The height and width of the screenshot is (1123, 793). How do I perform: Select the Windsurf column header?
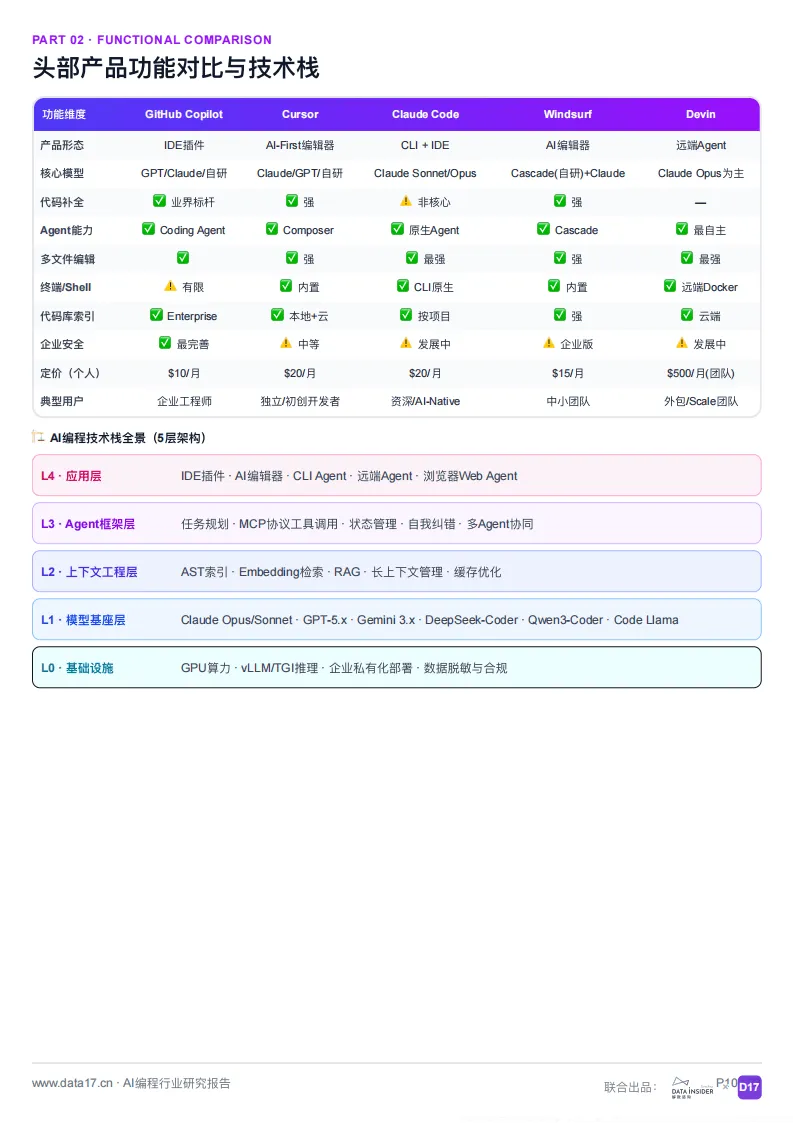point(568,114)
